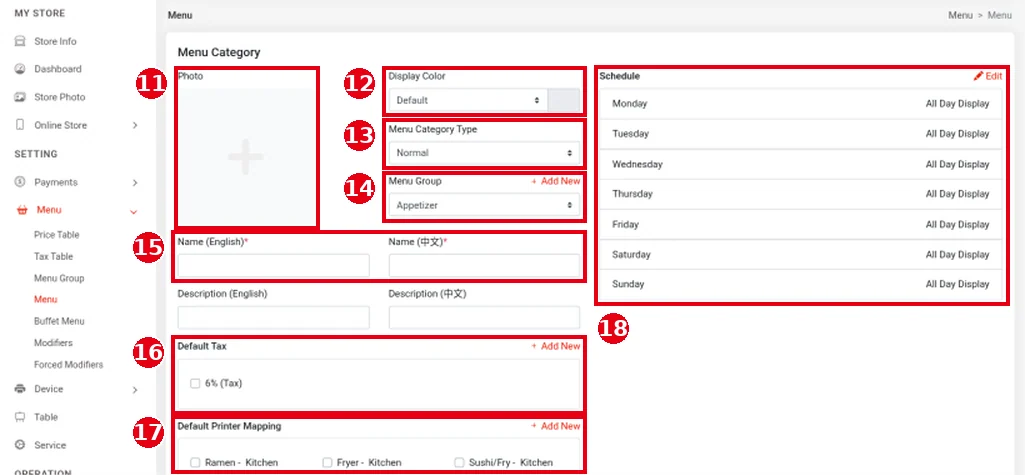Click the Service gear icon

20,445
